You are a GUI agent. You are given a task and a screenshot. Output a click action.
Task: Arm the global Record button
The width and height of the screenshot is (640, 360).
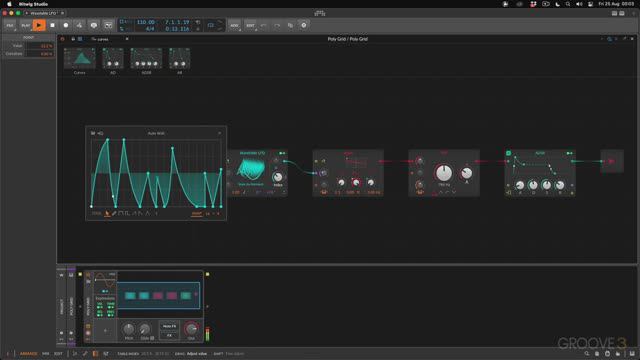pyautogui.click(x=66, y=25)
